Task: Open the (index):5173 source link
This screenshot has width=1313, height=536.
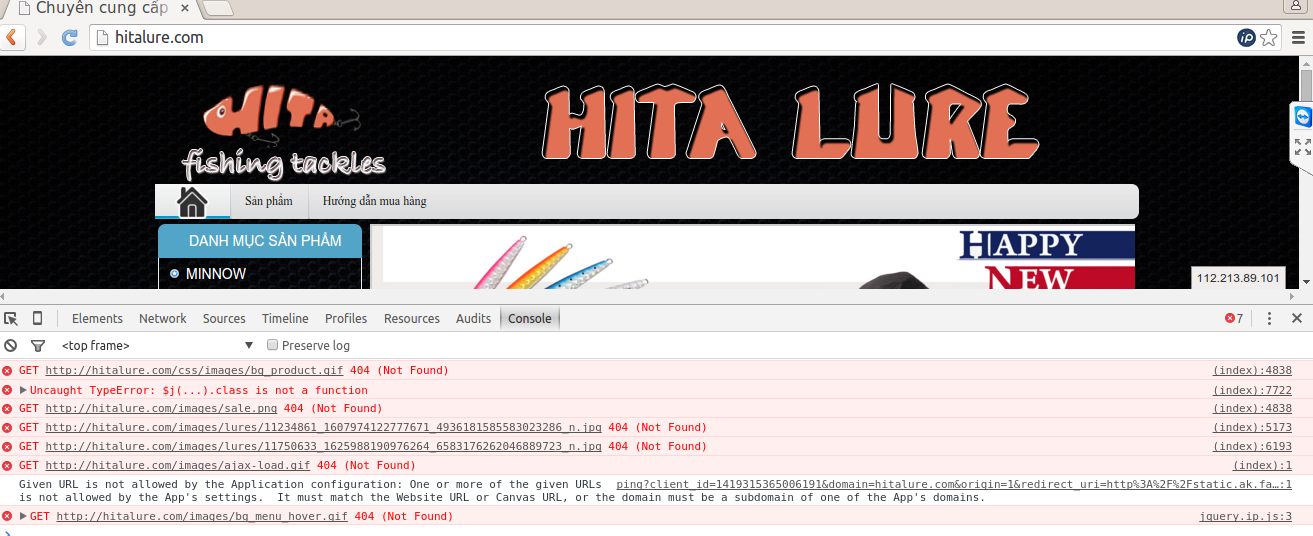Action: tap(1252, 427)
